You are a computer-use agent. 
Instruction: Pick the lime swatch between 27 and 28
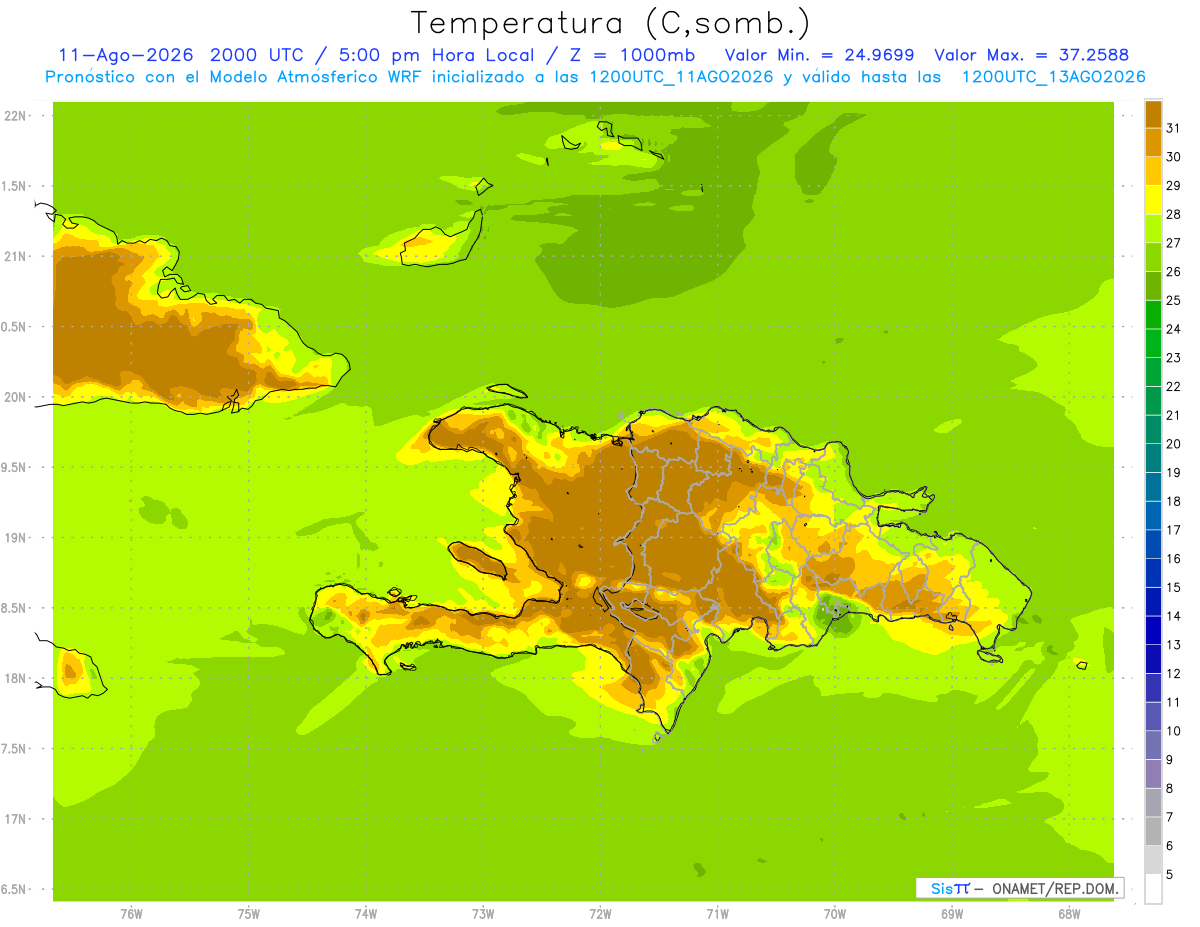pyautogui.click(x=1153, y=228)
